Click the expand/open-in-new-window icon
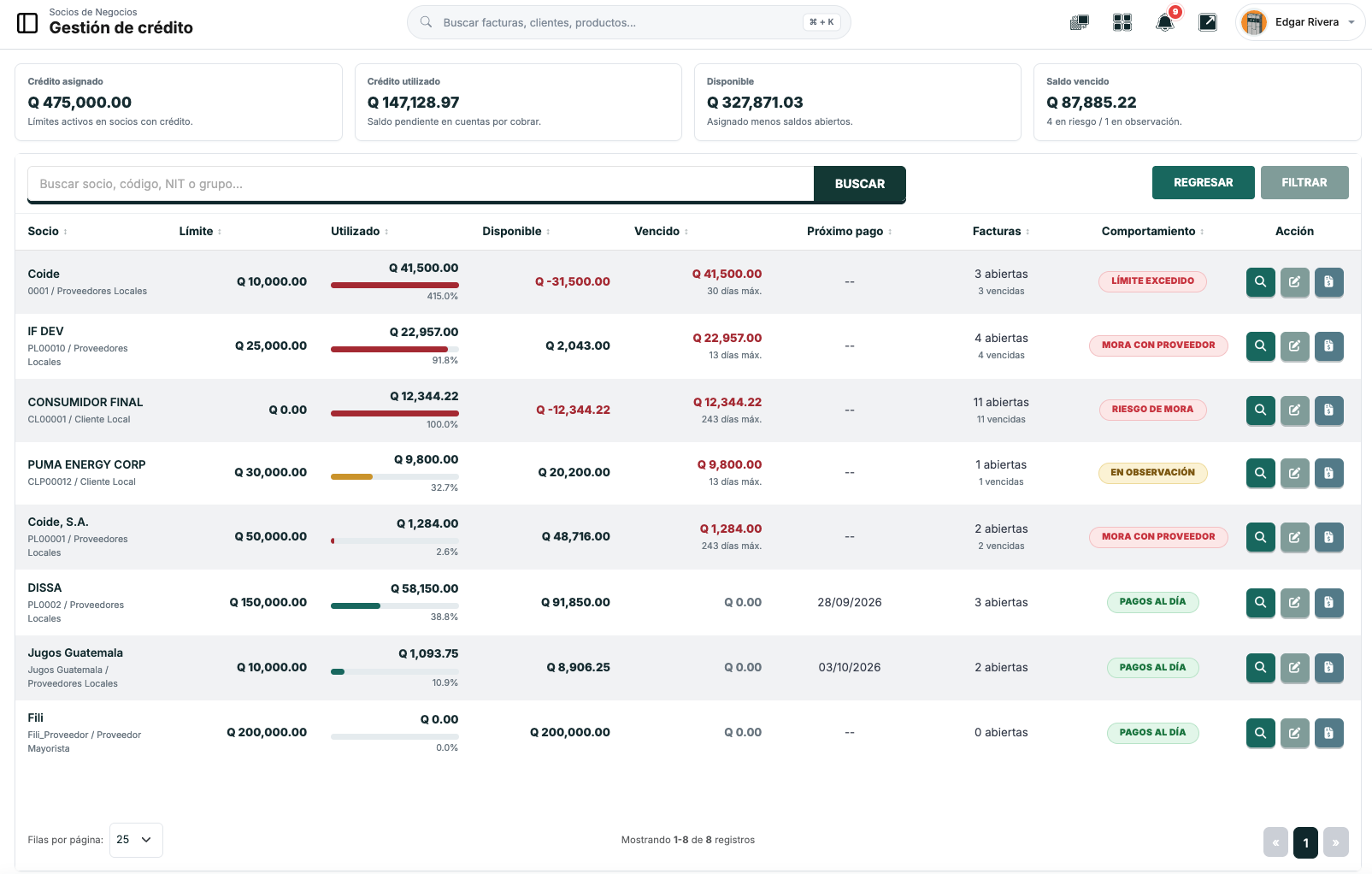 1208,23
